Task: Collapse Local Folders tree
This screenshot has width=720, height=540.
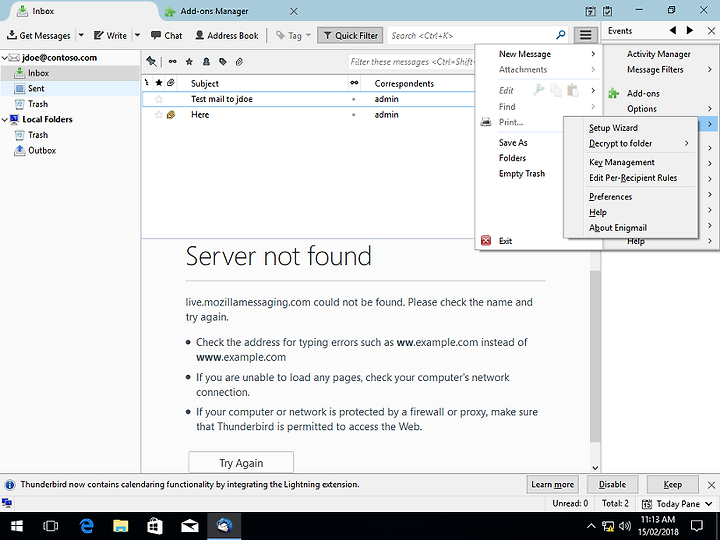Action: (5, 119)
